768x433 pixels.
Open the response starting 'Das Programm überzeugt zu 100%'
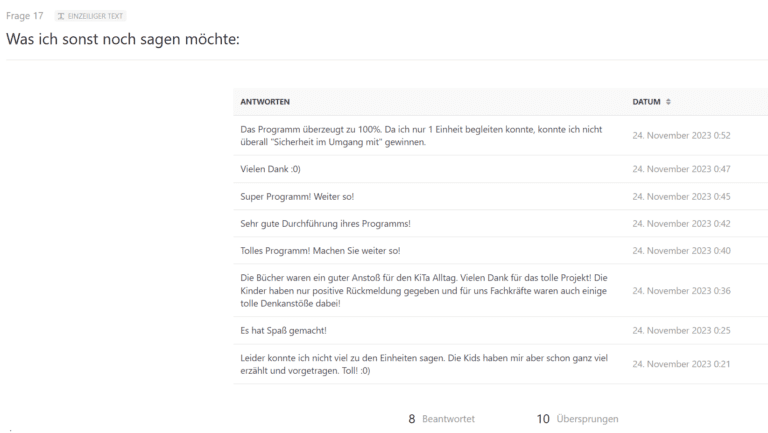coord(421,136)
